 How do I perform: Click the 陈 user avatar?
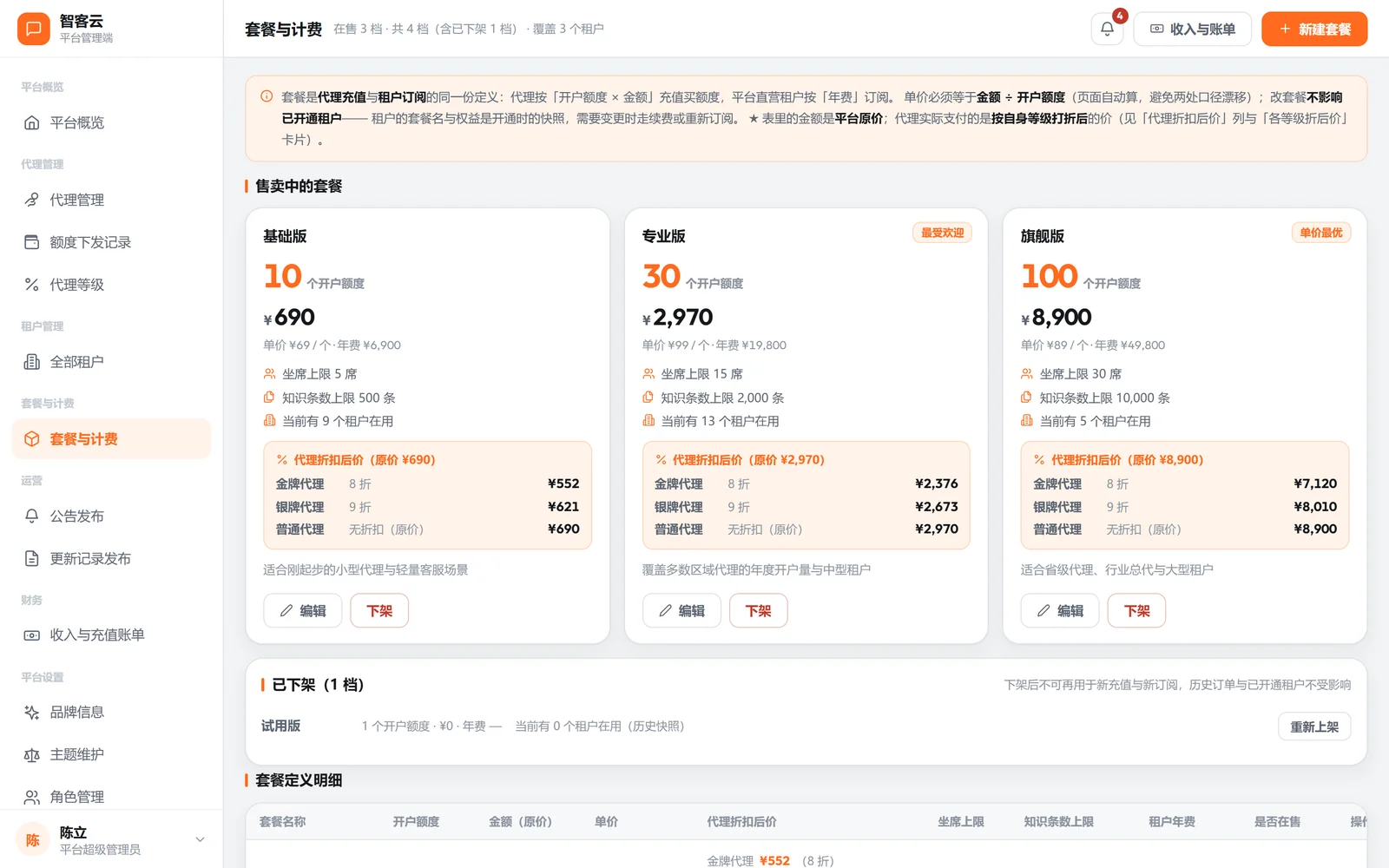tap(33, 839)
